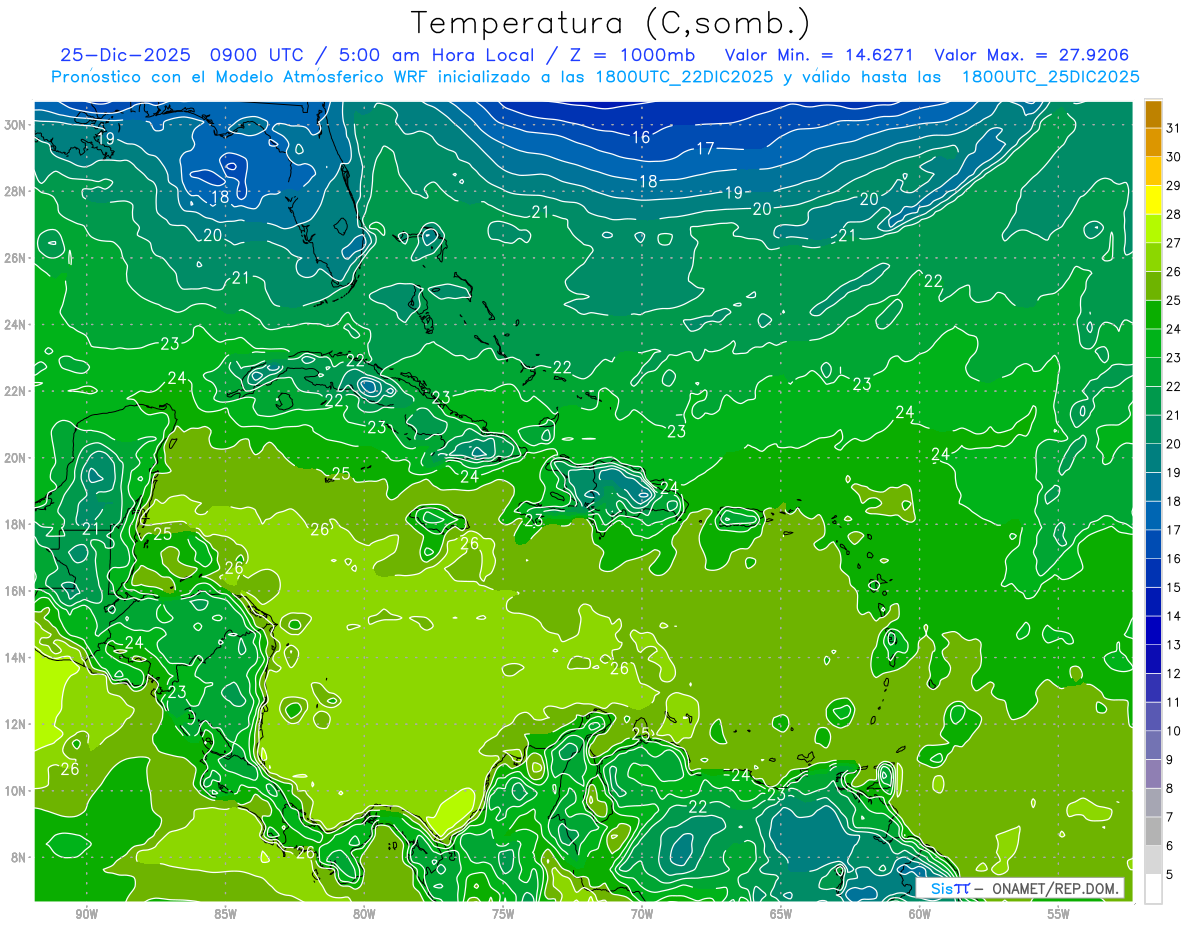Click the "75W" longitude axis label

coord(503,914)
